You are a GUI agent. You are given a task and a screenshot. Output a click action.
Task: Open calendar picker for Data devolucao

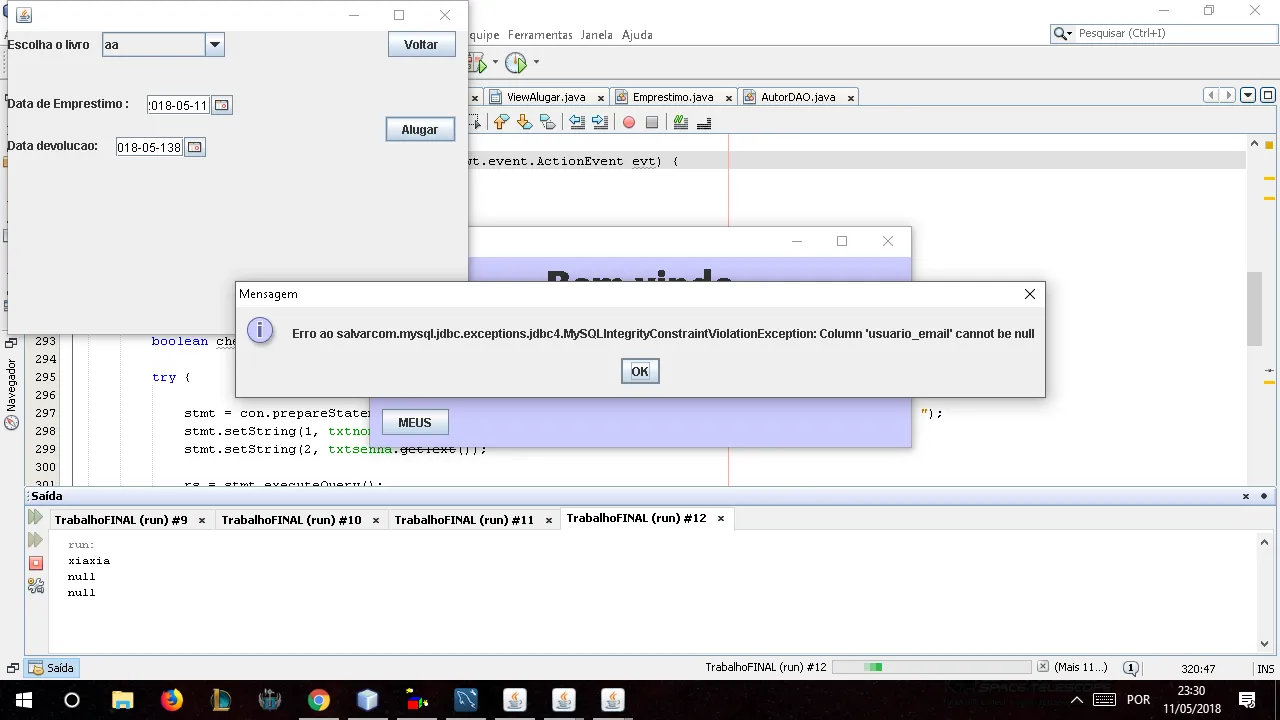[195, 147]
